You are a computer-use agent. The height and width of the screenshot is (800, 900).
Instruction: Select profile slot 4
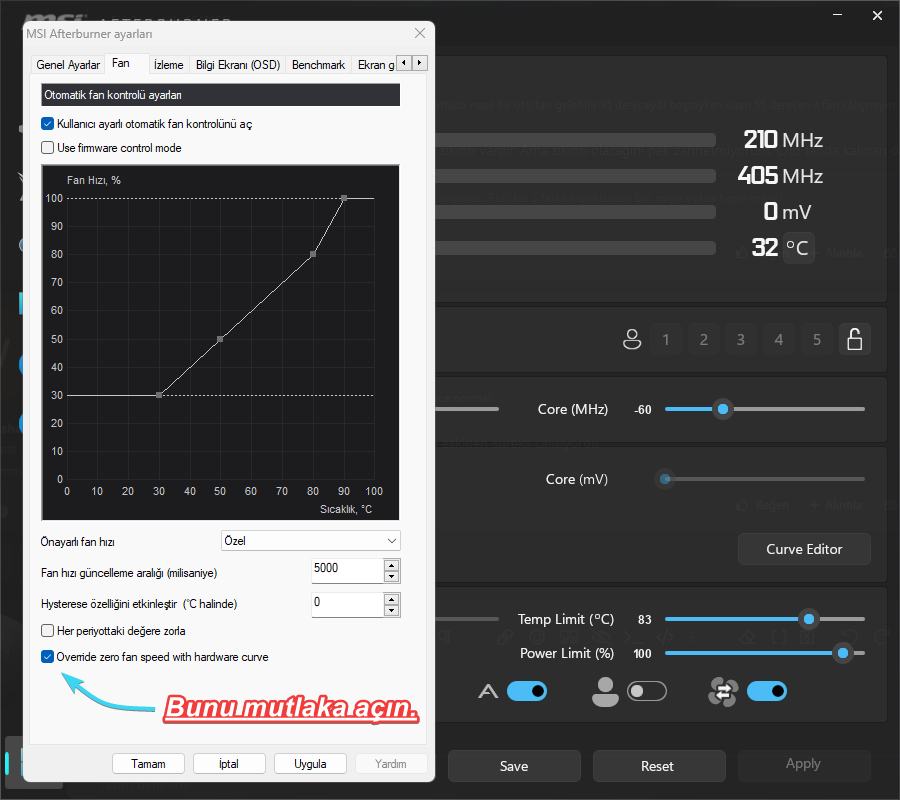(779, 339)
